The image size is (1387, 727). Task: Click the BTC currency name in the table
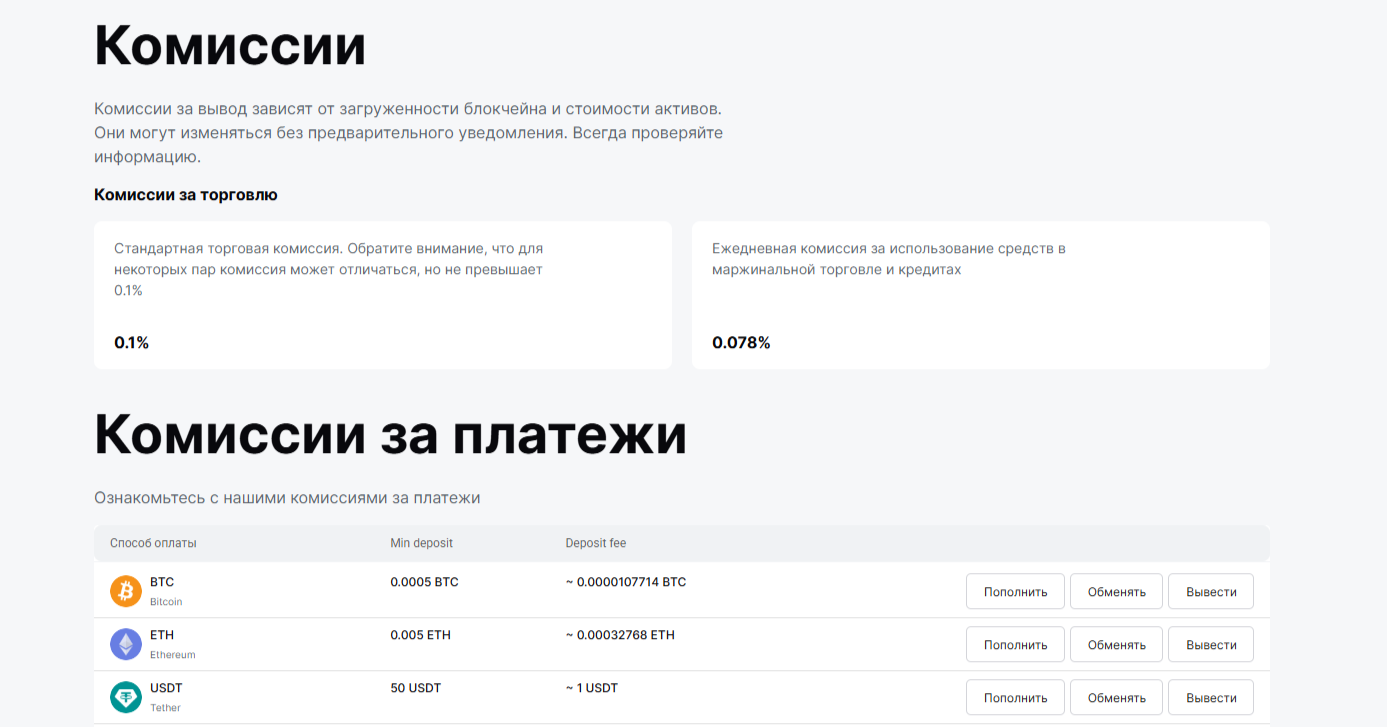click(x=162, y=582)
